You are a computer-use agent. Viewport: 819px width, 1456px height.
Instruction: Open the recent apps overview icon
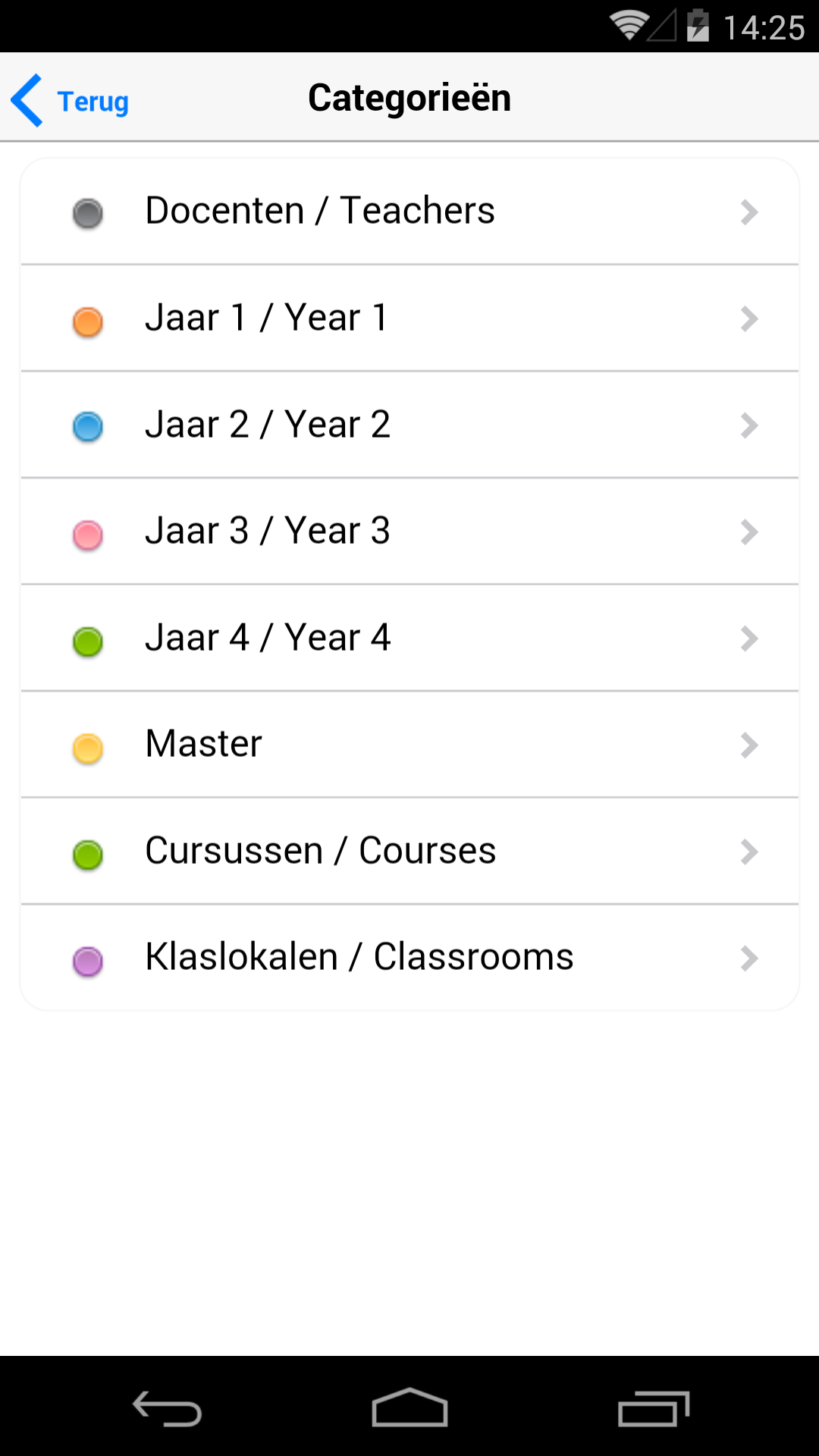click(654, 1408)
